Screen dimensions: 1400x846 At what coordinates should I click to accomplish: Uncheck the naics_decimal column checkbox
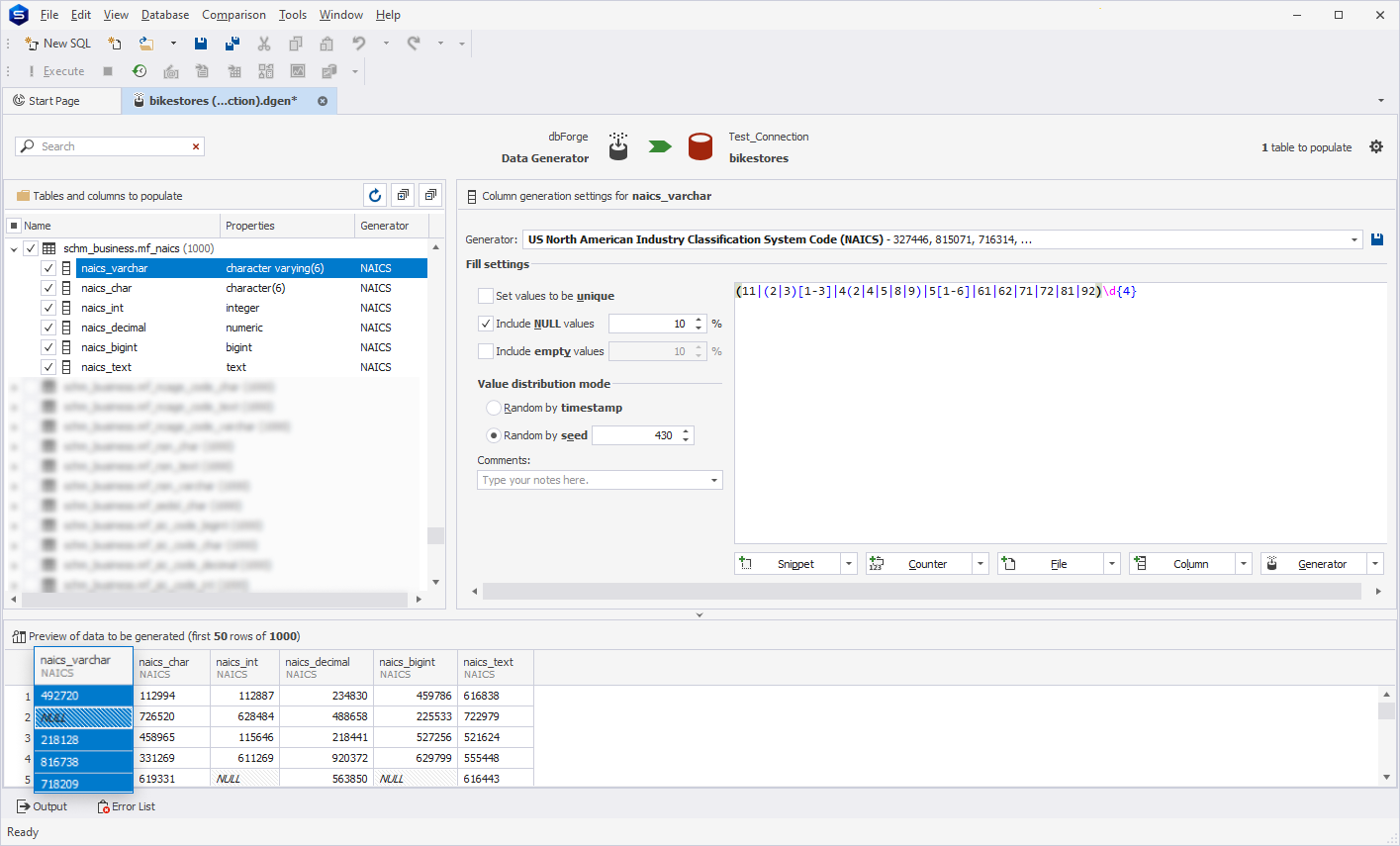(x=47, y=328)
